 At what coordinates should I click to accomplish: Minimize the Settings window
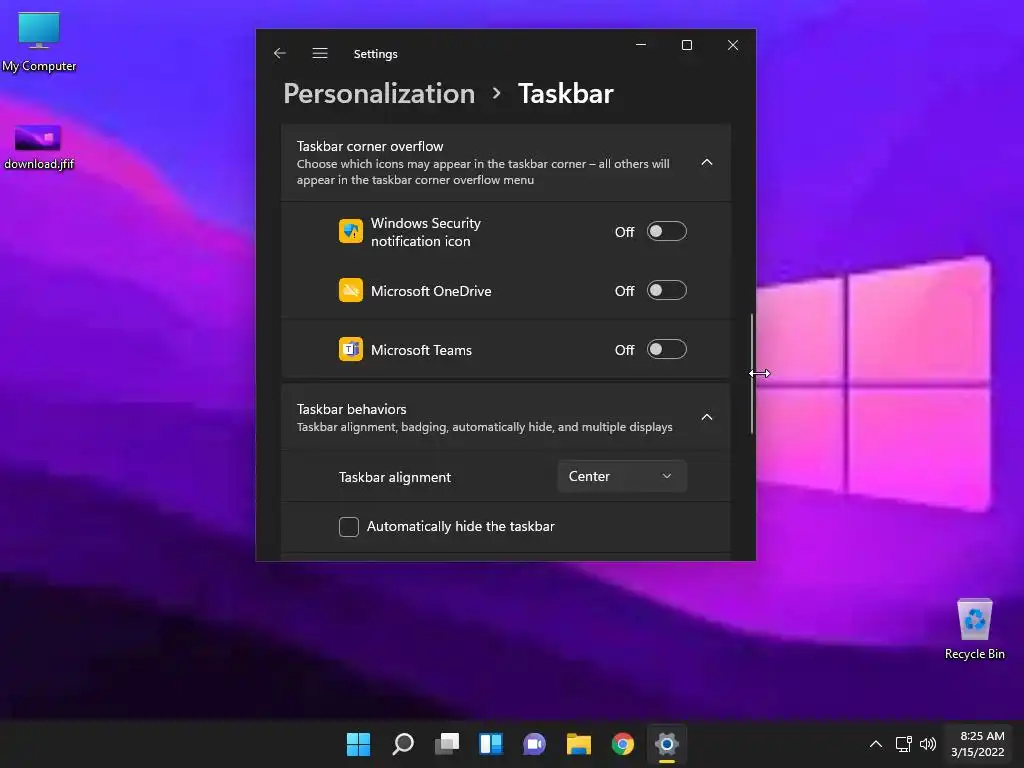pyautogui.click(x=641, y=45)
